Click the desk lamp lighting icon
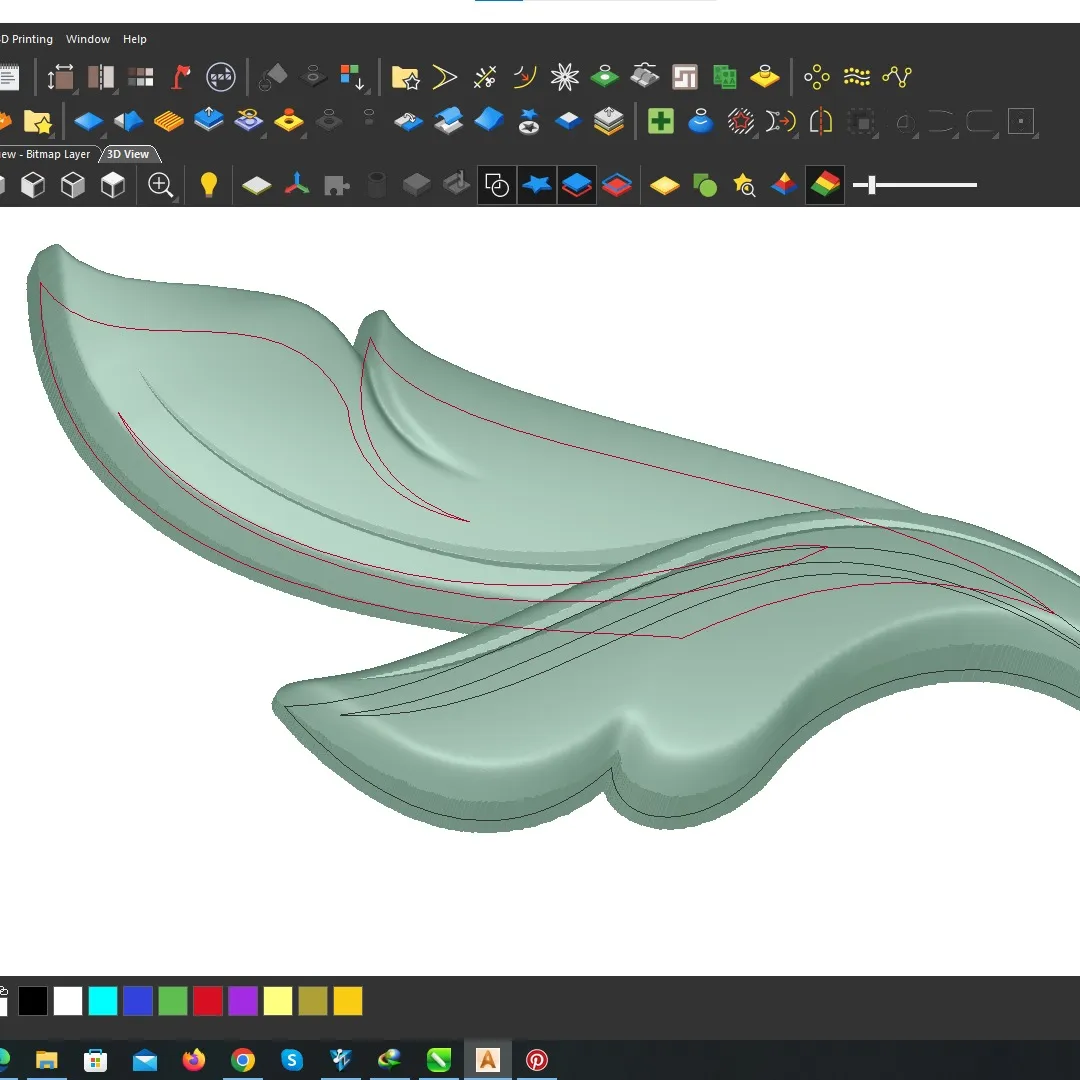This screenshot has width=1080, height=1080. click(180, 76)
